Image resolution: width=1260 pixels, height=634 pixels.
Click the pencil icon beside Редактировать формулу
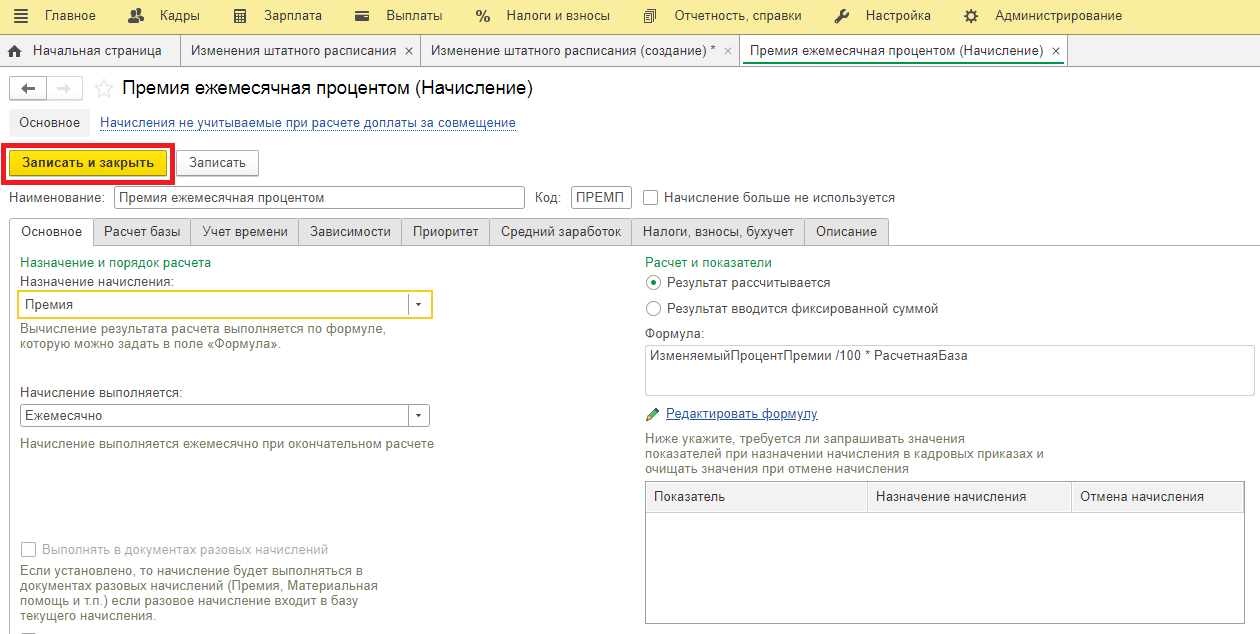[653, 414]
